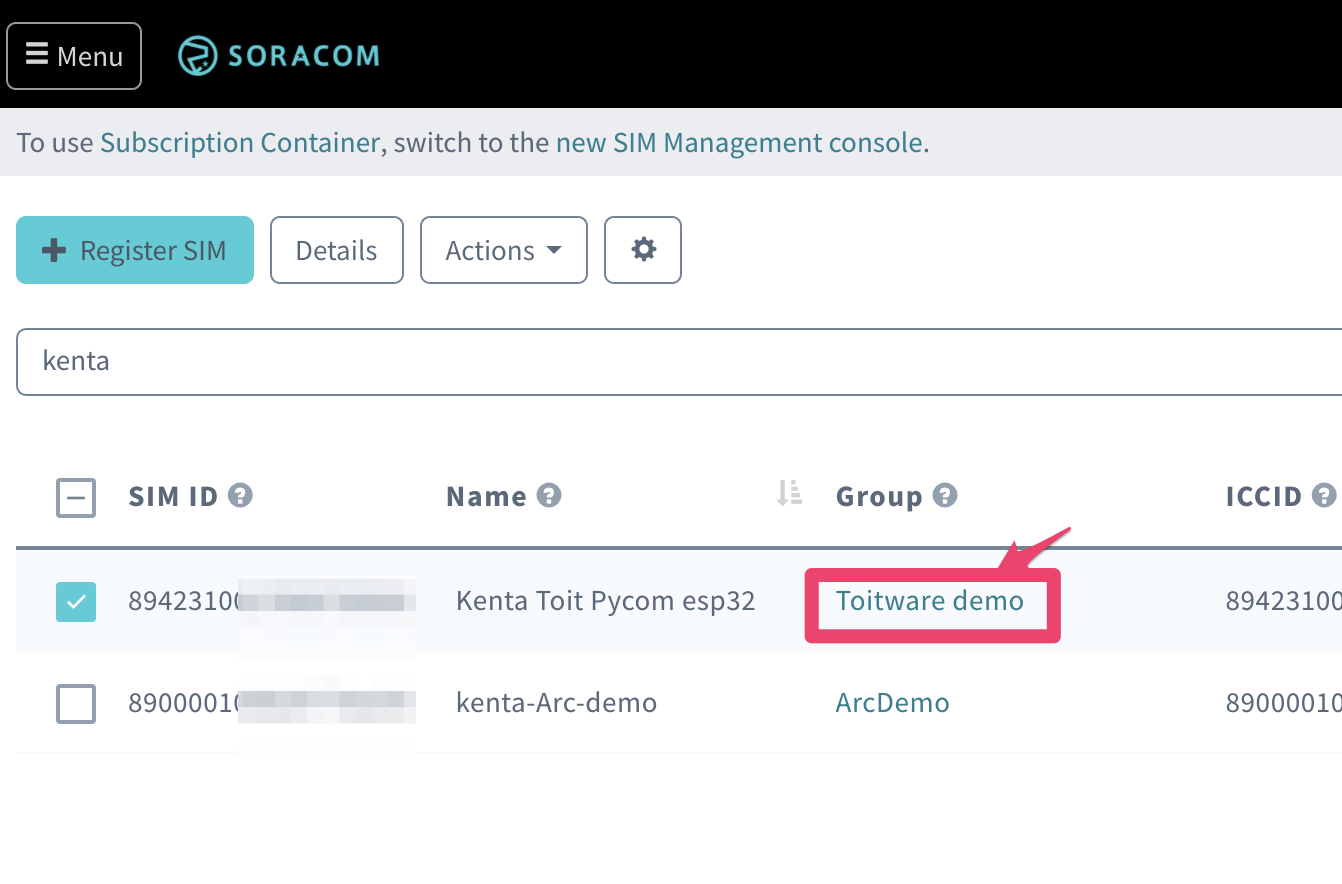The height and width of the screenshot is (884, 1342).
Task: Expand the Actions dropdown
Action: click(x=503, y=250)
